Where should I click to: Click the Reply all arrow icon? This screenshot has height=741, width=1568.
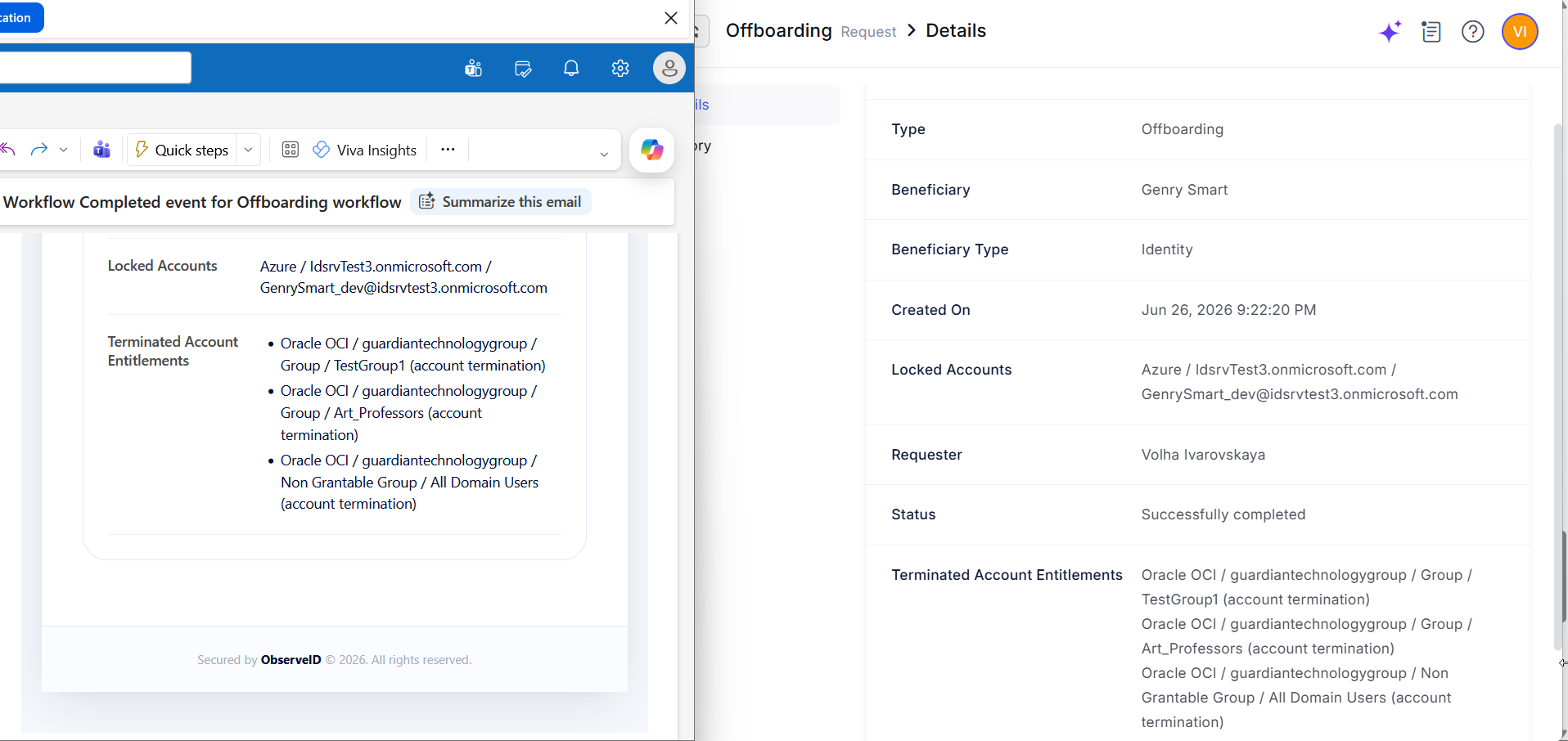(x=8, y=150)
